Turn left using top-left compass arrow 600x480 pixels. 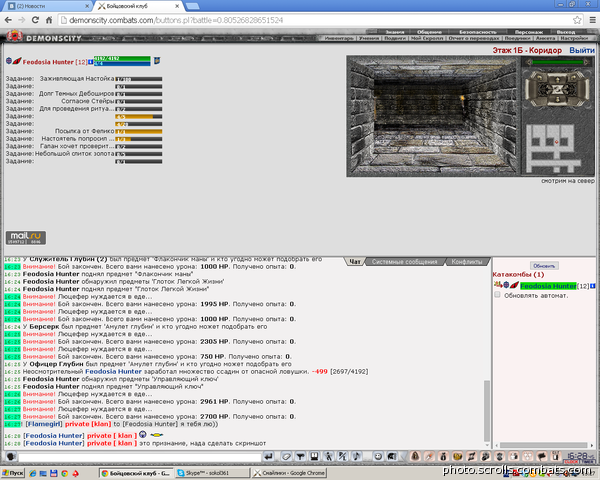tap(539, 78)
